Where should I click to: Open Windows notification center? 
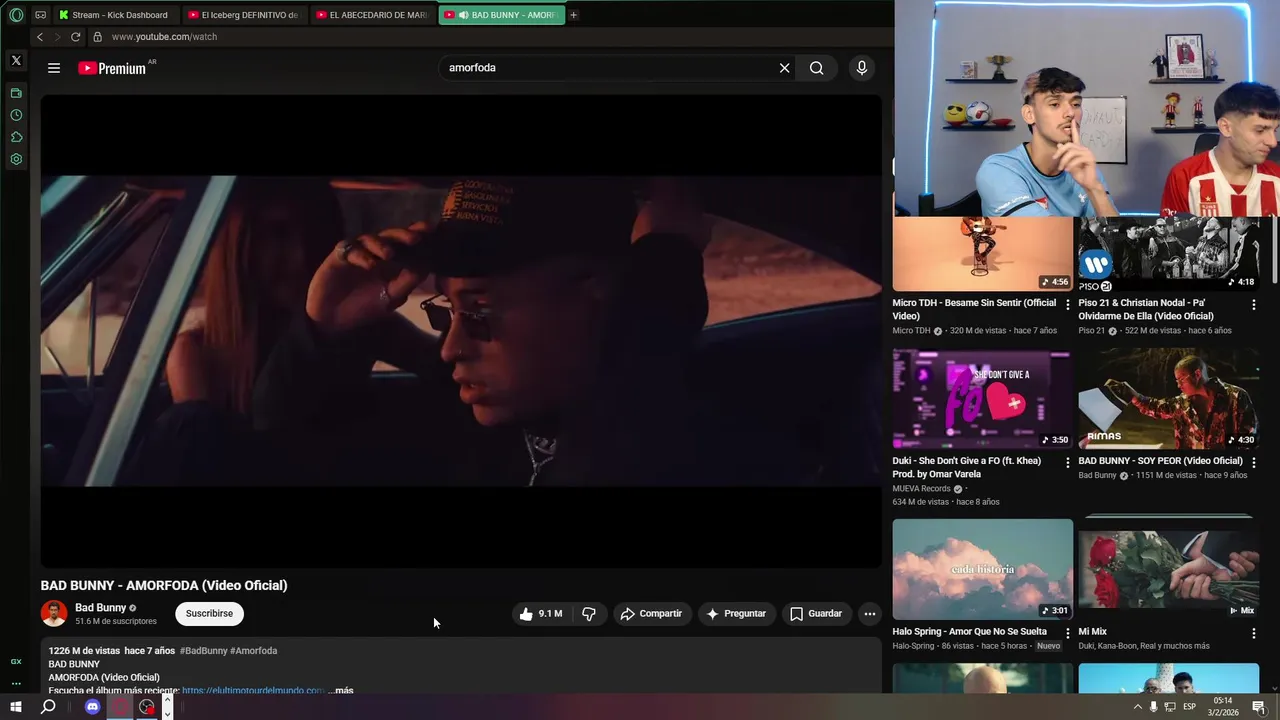click(x=1259, y=707)
